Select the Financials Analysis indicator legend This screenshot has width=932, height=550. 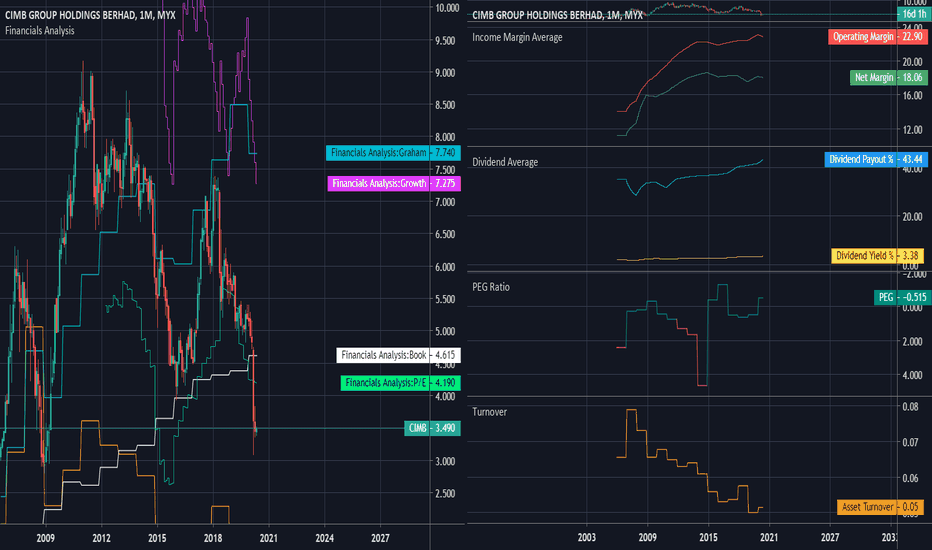pyautogui.click(x=40, y=30)
